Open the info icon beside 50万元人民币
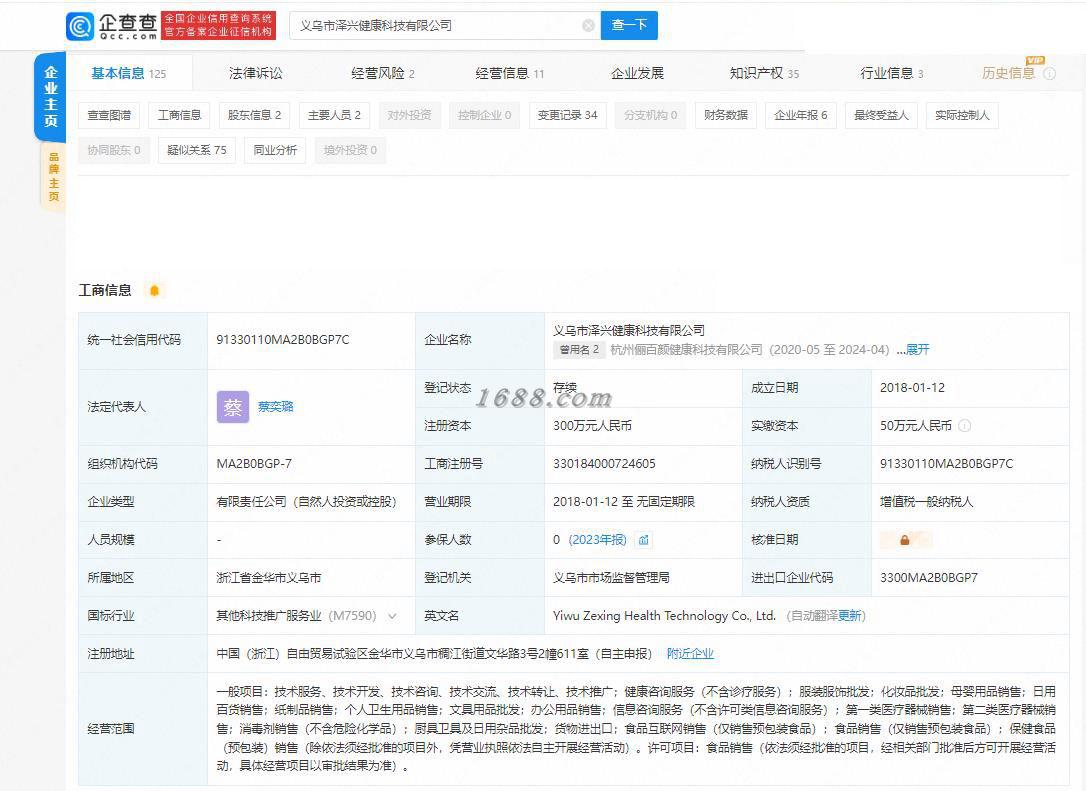1086x791 pixels. [964, 426]
